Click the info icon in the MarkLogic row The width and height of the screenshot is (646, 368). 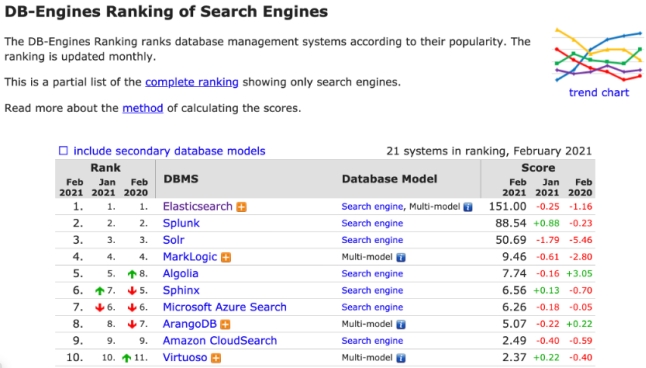click(400, 258)
